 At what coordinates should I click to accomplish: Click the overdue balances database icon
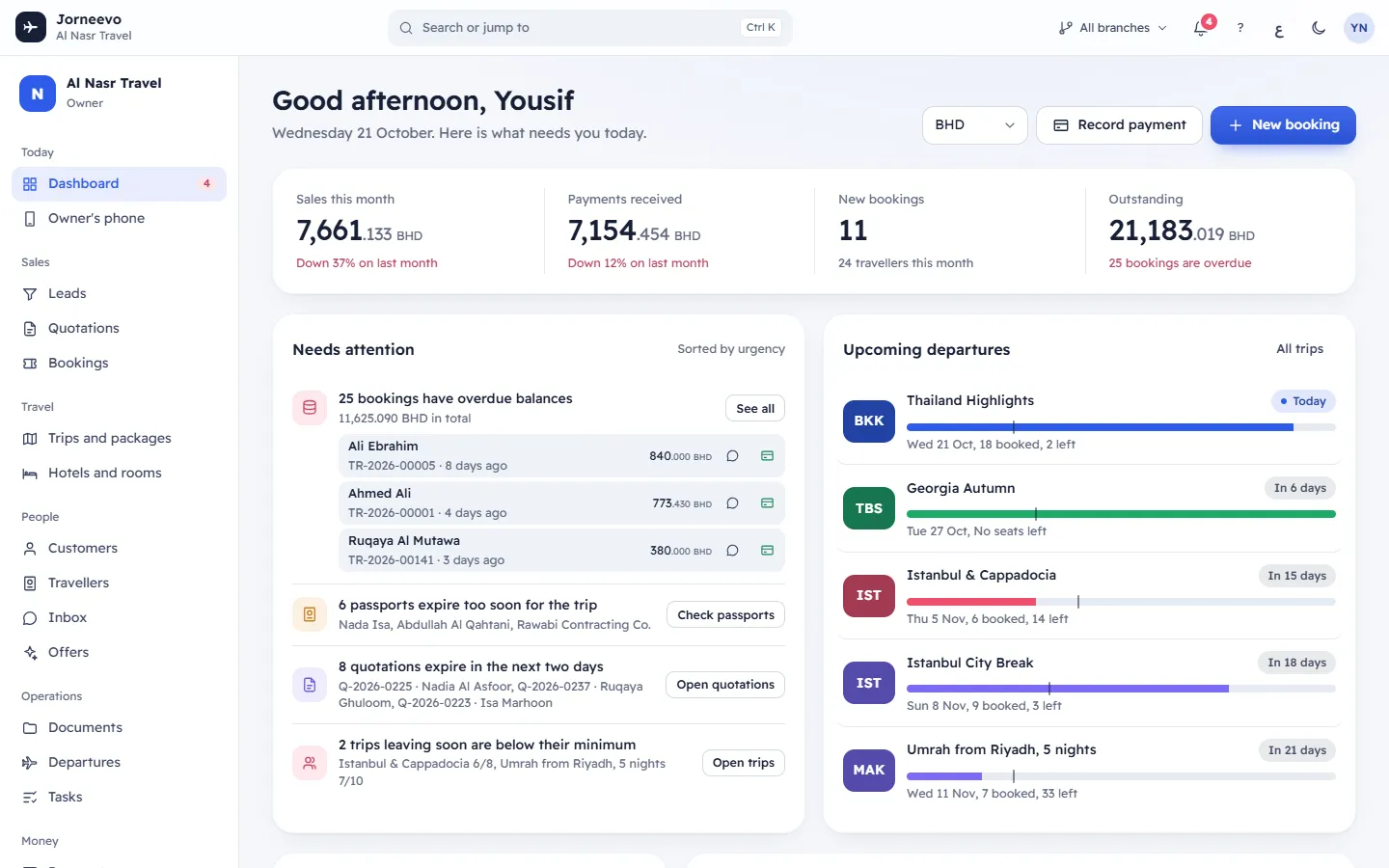pos(310,408)
